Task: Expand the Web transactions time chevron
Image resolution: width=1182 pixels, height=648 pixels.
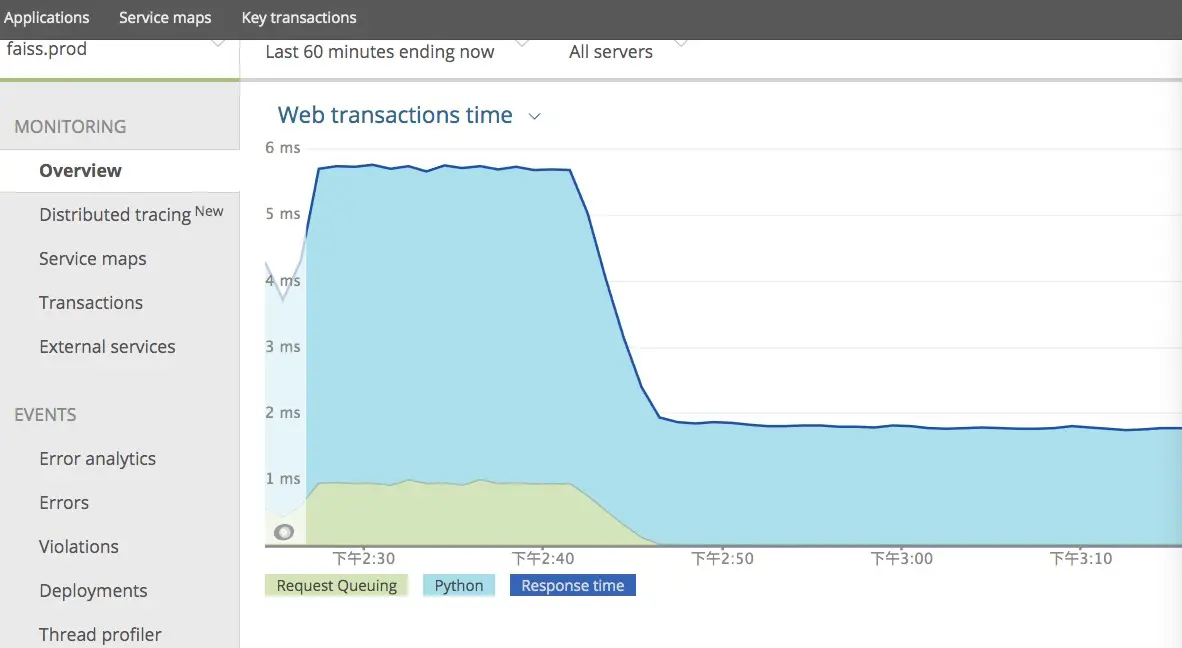Action: [534, 116]
